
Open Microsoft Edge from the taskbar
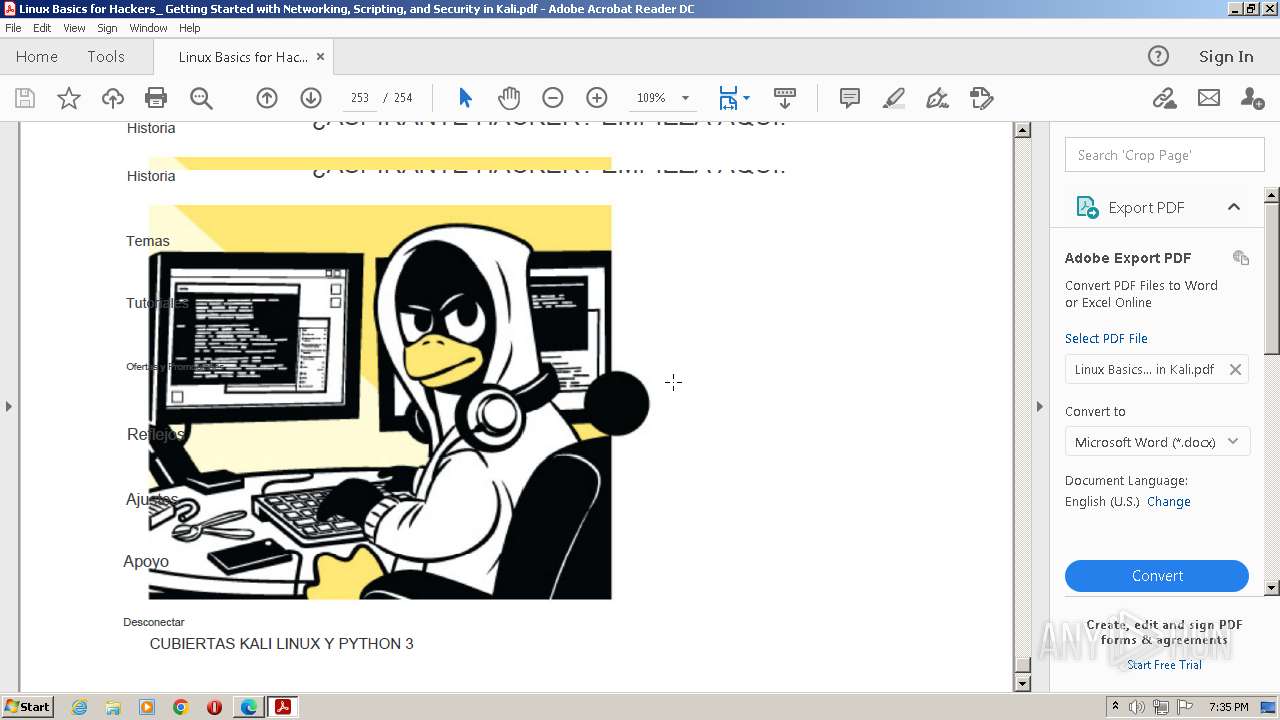coord(248,707)
